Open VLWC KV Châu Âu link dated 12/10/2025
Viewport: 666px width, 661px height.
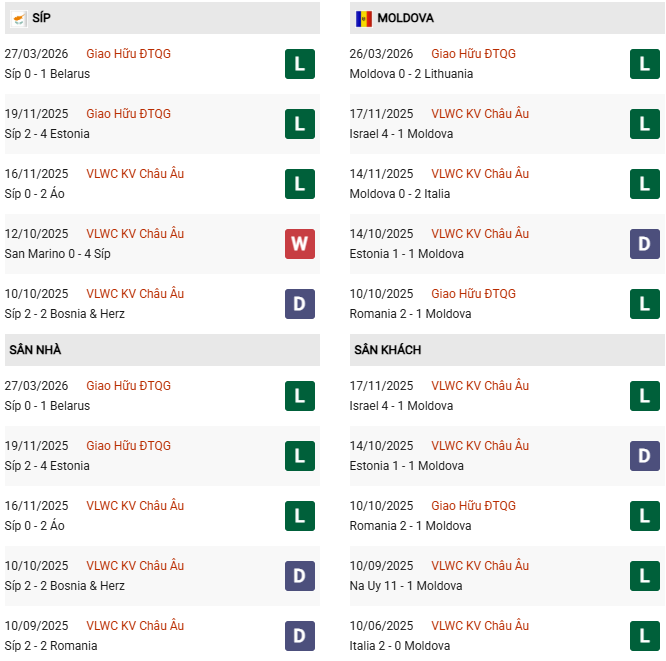135,234
